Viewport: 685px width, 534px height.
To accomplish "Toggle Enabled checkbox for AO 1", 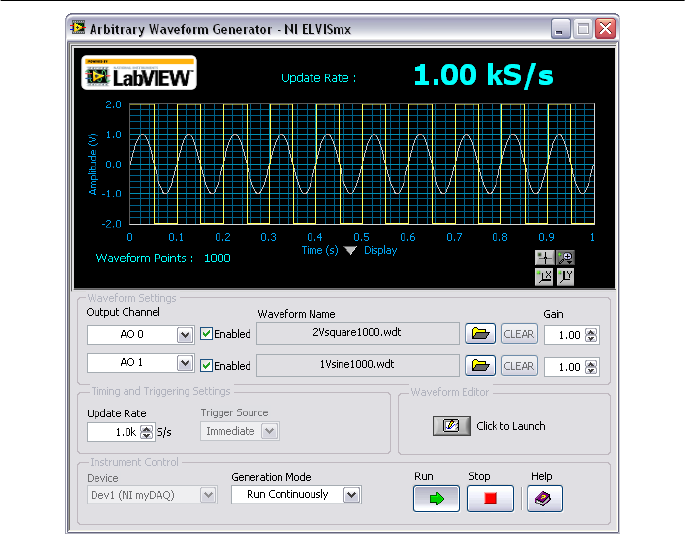I will (206, 365).
